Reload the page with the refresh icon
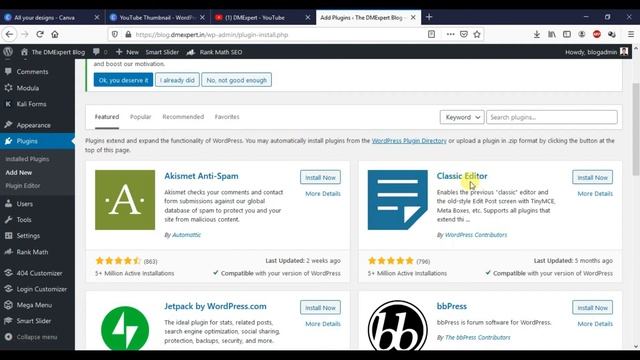 (40, 34)
